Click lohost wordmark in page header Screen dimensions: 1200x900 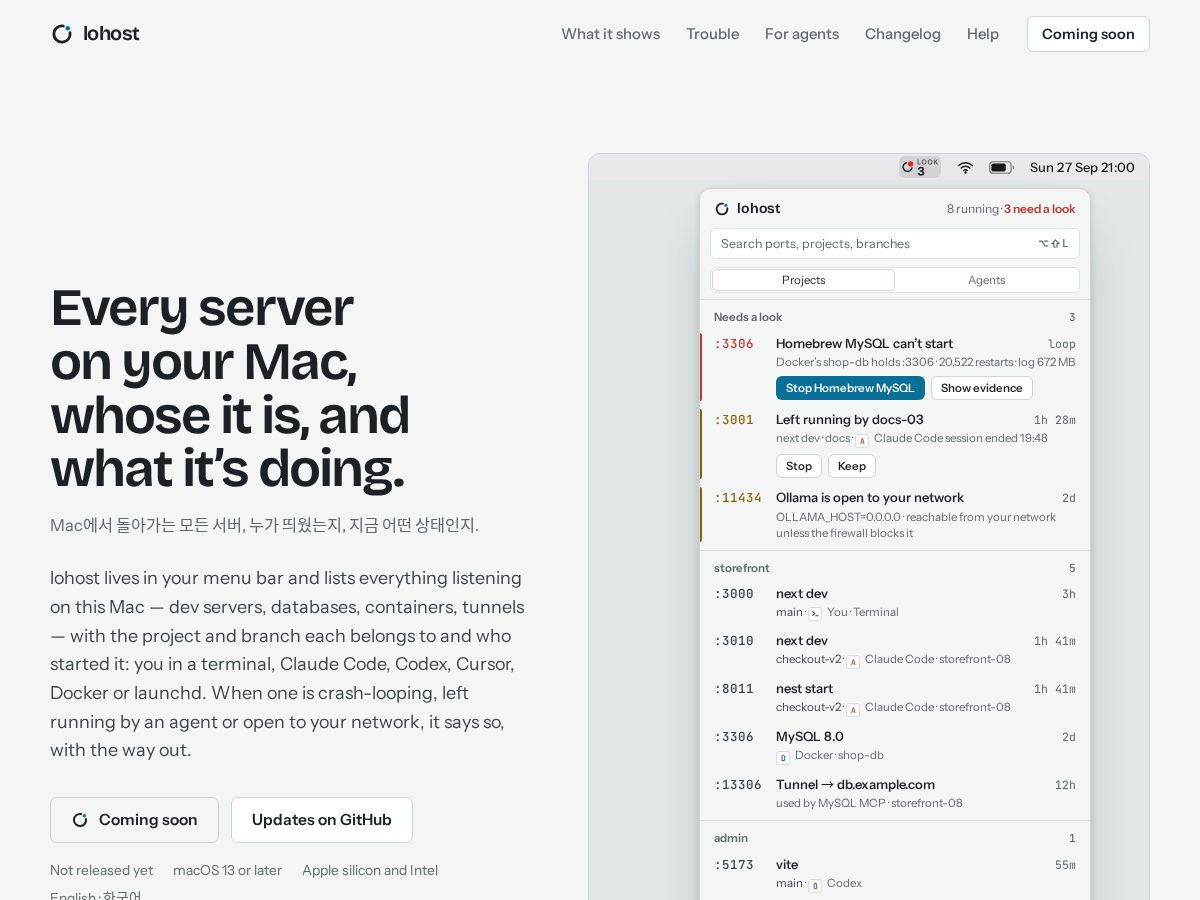coord(111,34)
